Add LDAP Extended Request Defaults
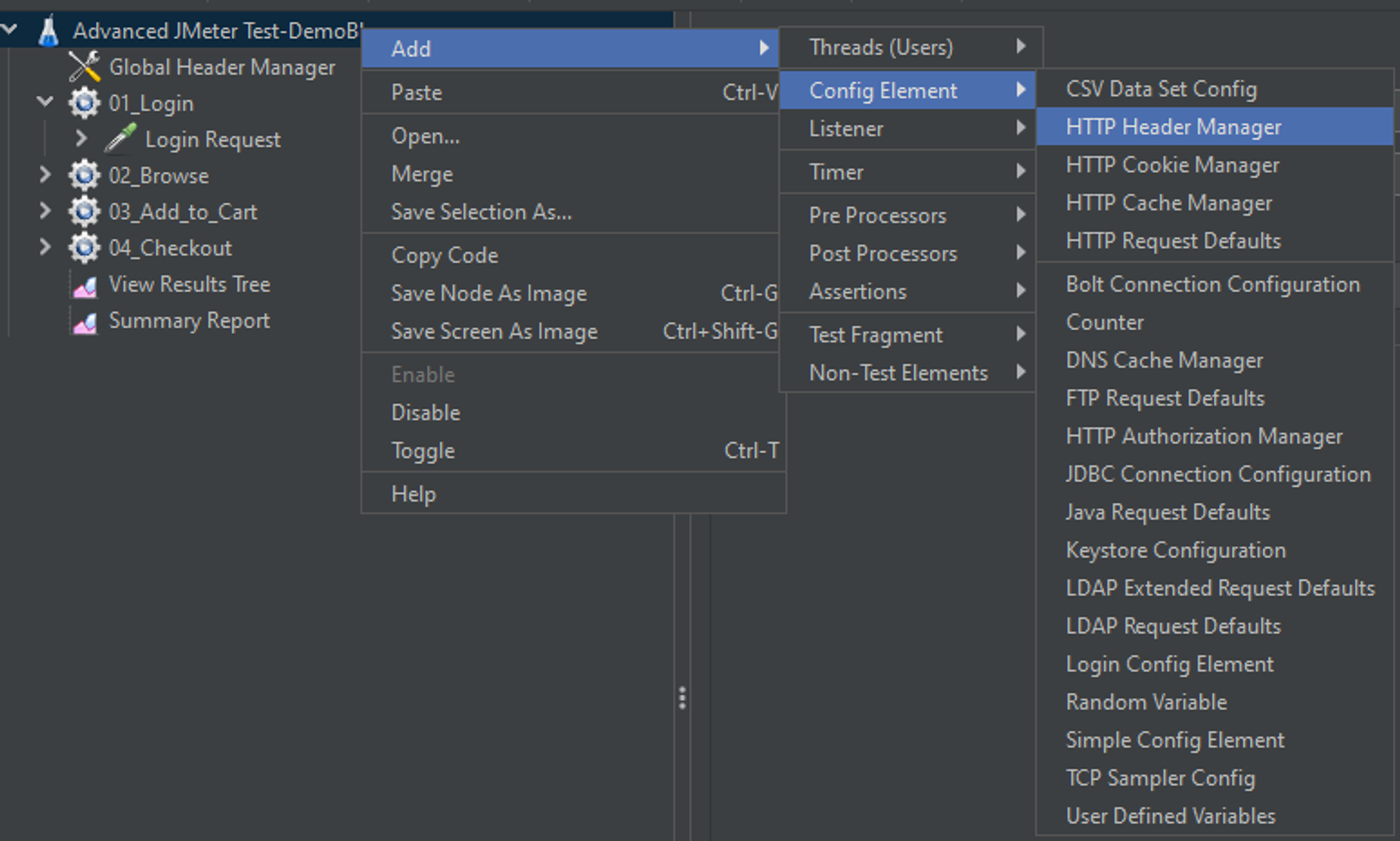The image size is (1400, 841). pyautogui.click(x=1215, y=589)
